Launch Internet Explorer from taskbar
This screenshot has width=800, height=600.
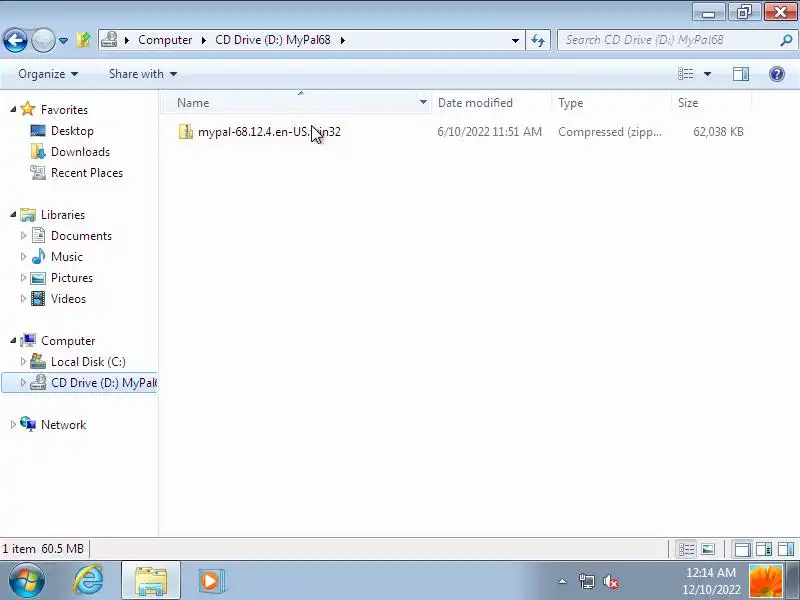point(88,581)
